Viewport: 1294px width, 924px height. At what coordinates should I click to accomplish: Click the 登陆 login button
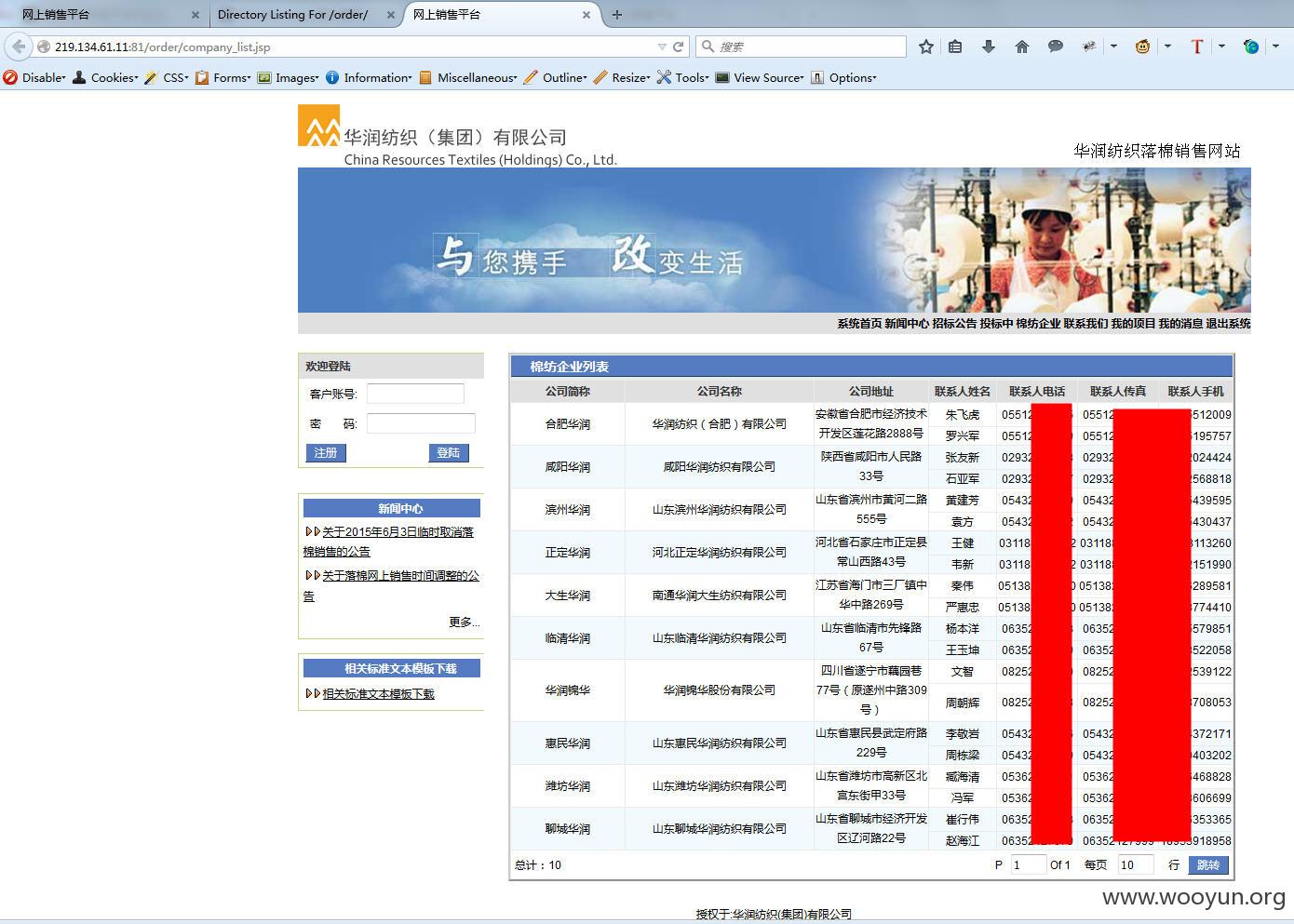pyautogui.click(x=449, y=453)
